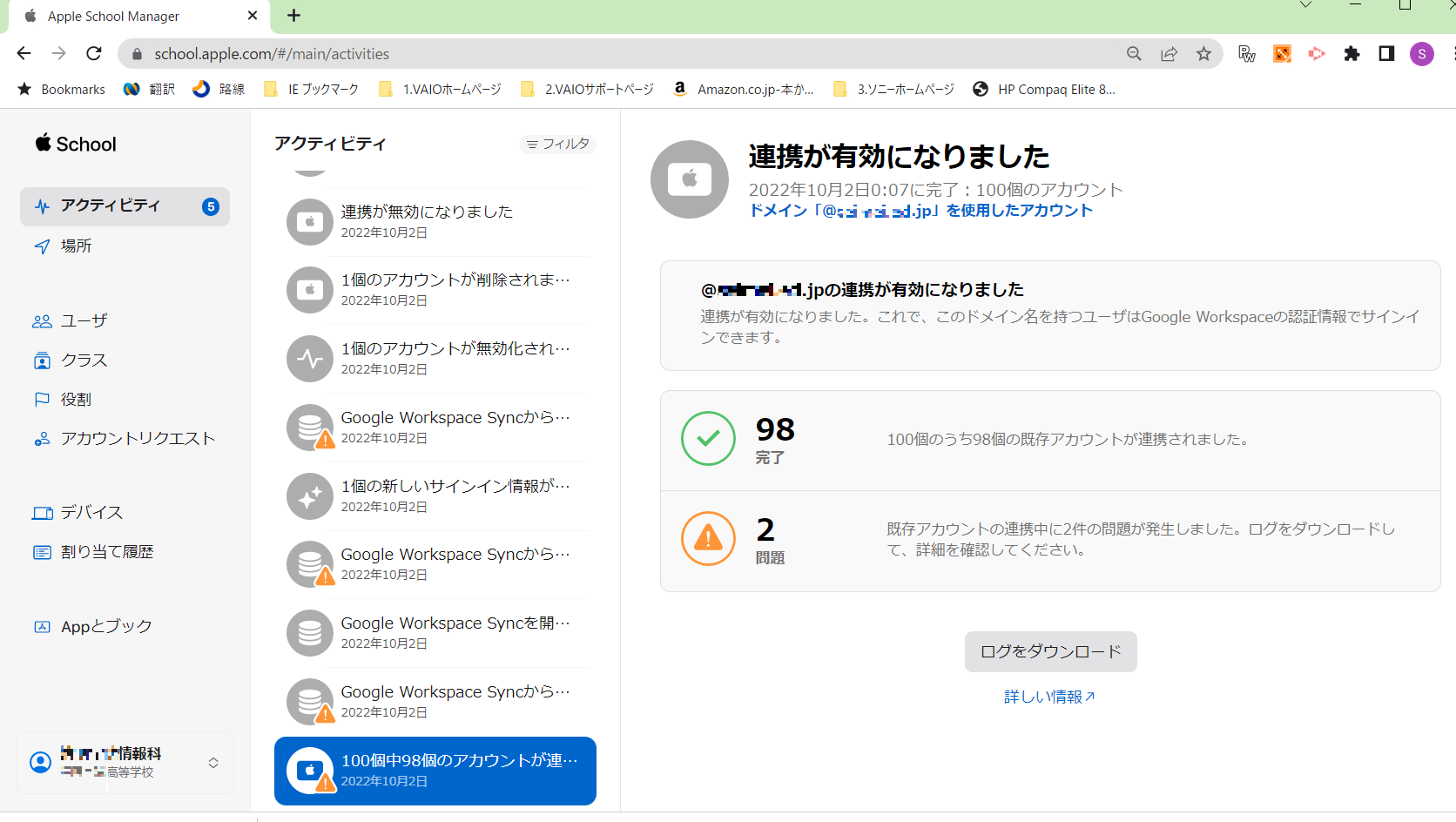Open the 詳しい情報 link
The width and height of the screenshot is (1456, 822).
pos(1048,697)
